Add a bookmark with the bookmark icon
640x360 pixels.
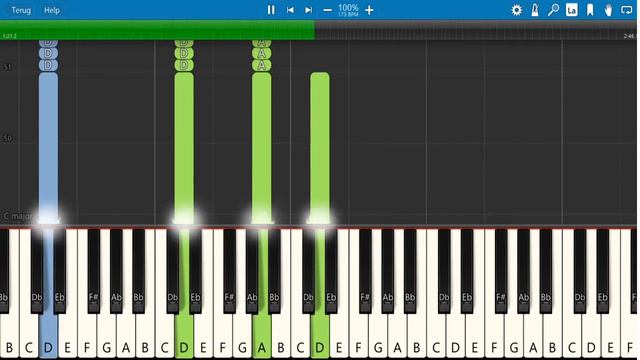590,10
